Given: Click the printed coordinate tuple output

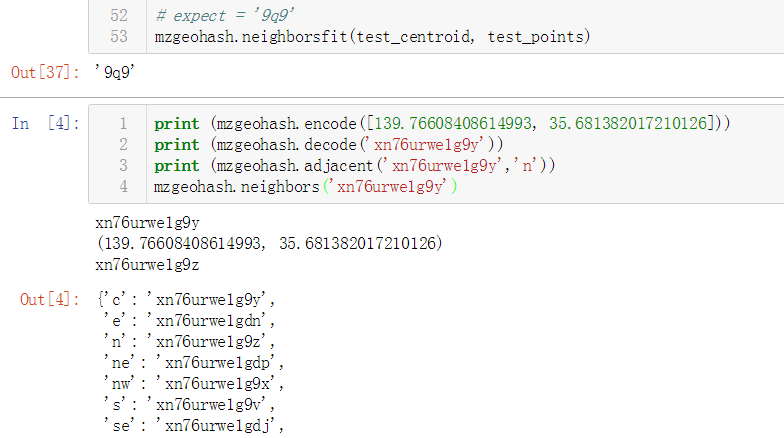Looking at the screenshot, I should [x=269, y=244].
